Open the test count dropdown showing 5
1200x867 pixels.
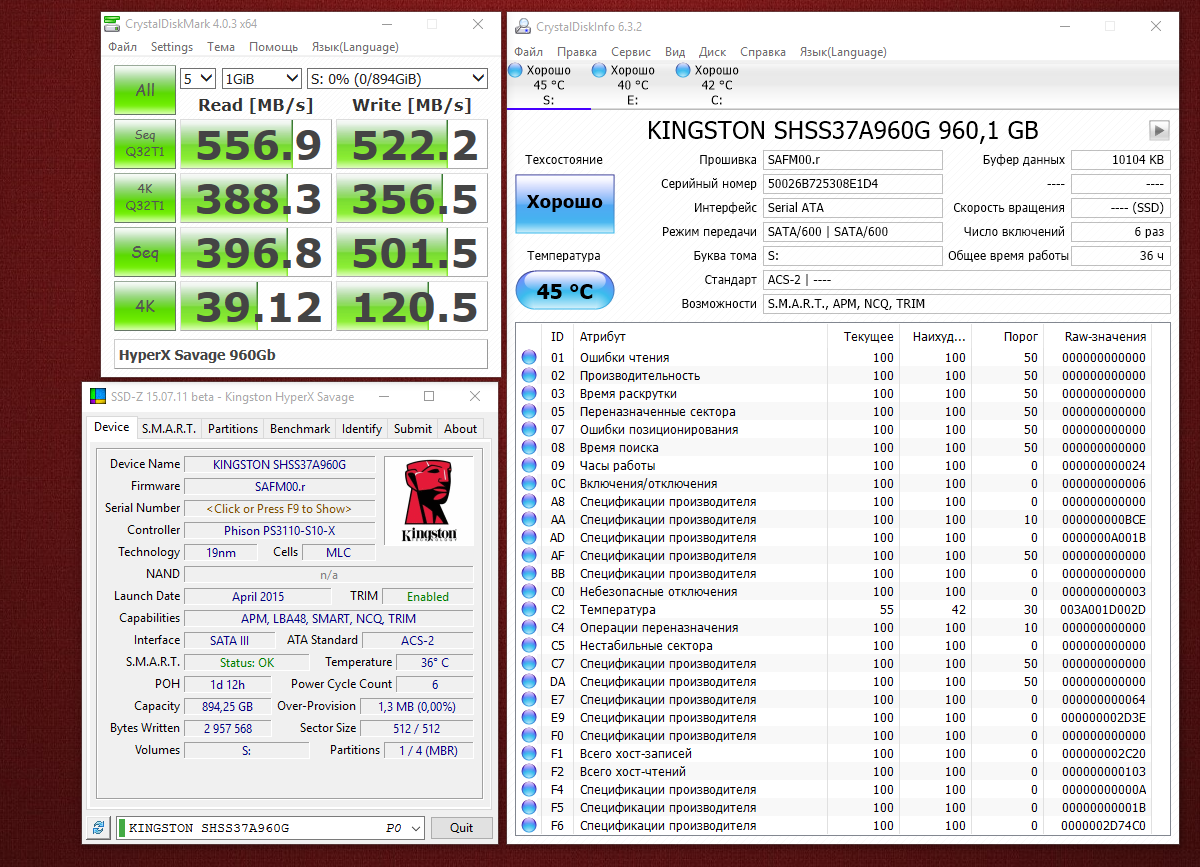(198, 78)
